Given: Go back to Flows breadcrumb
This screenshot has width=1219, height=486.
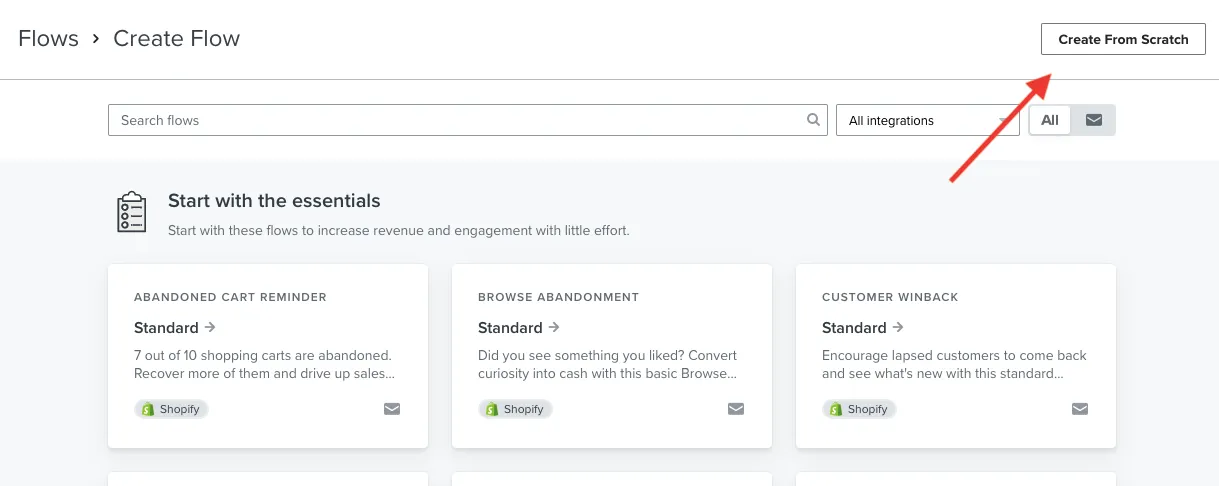Looking at the screenshot, I should click(48, 39).
